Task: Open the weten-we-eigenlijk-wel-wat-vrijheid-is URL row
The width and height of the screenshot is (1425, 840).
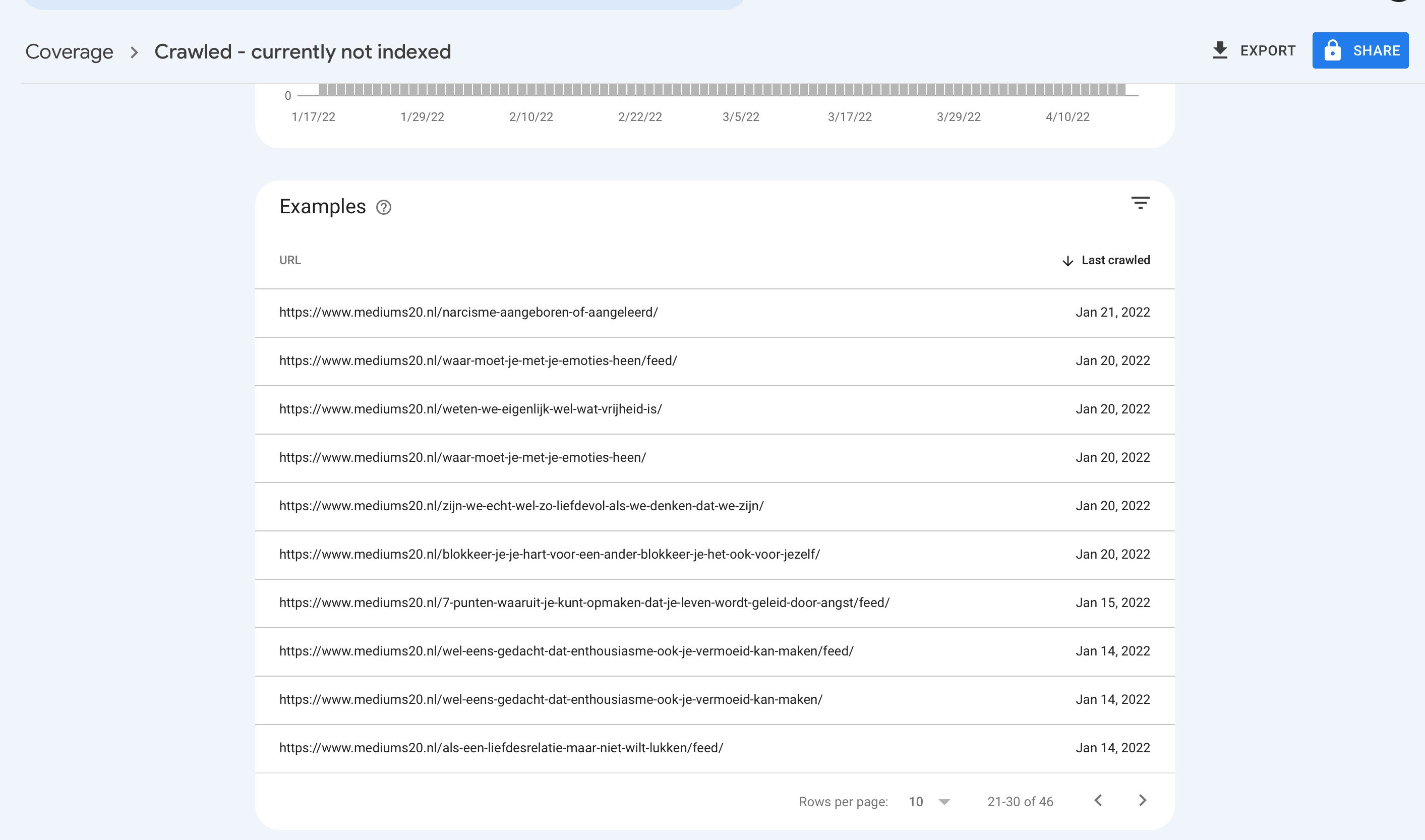Action: 715,409
